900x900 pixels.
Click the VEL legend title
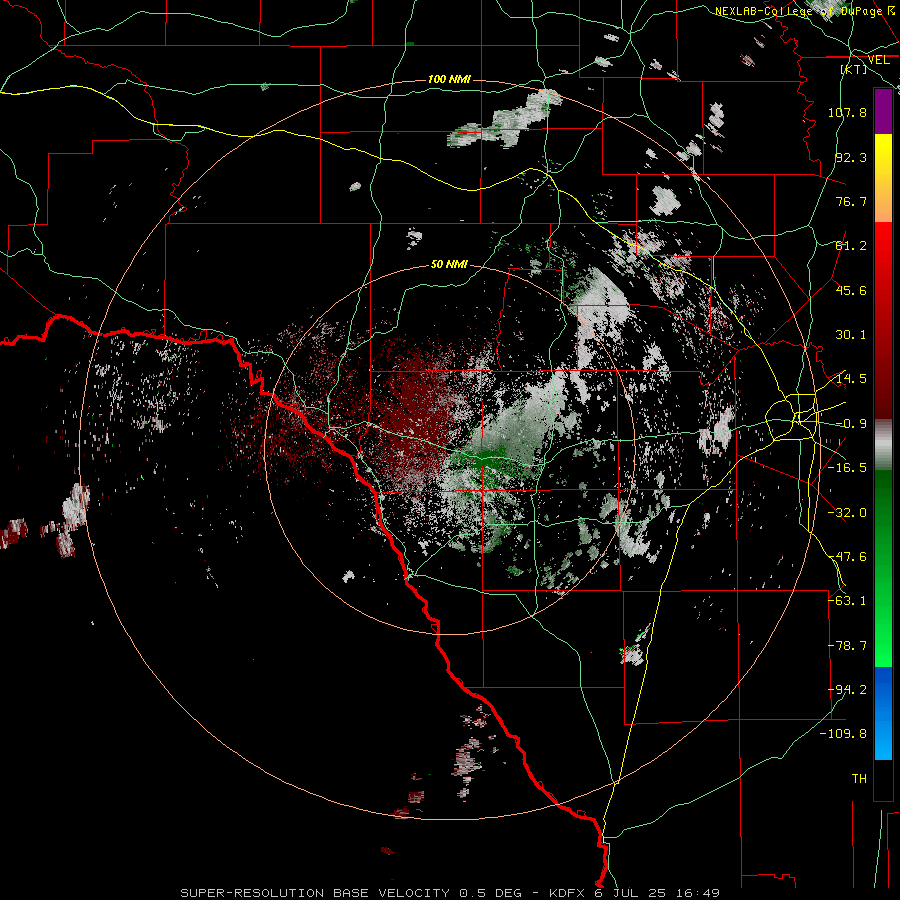[x=878, y=60]
